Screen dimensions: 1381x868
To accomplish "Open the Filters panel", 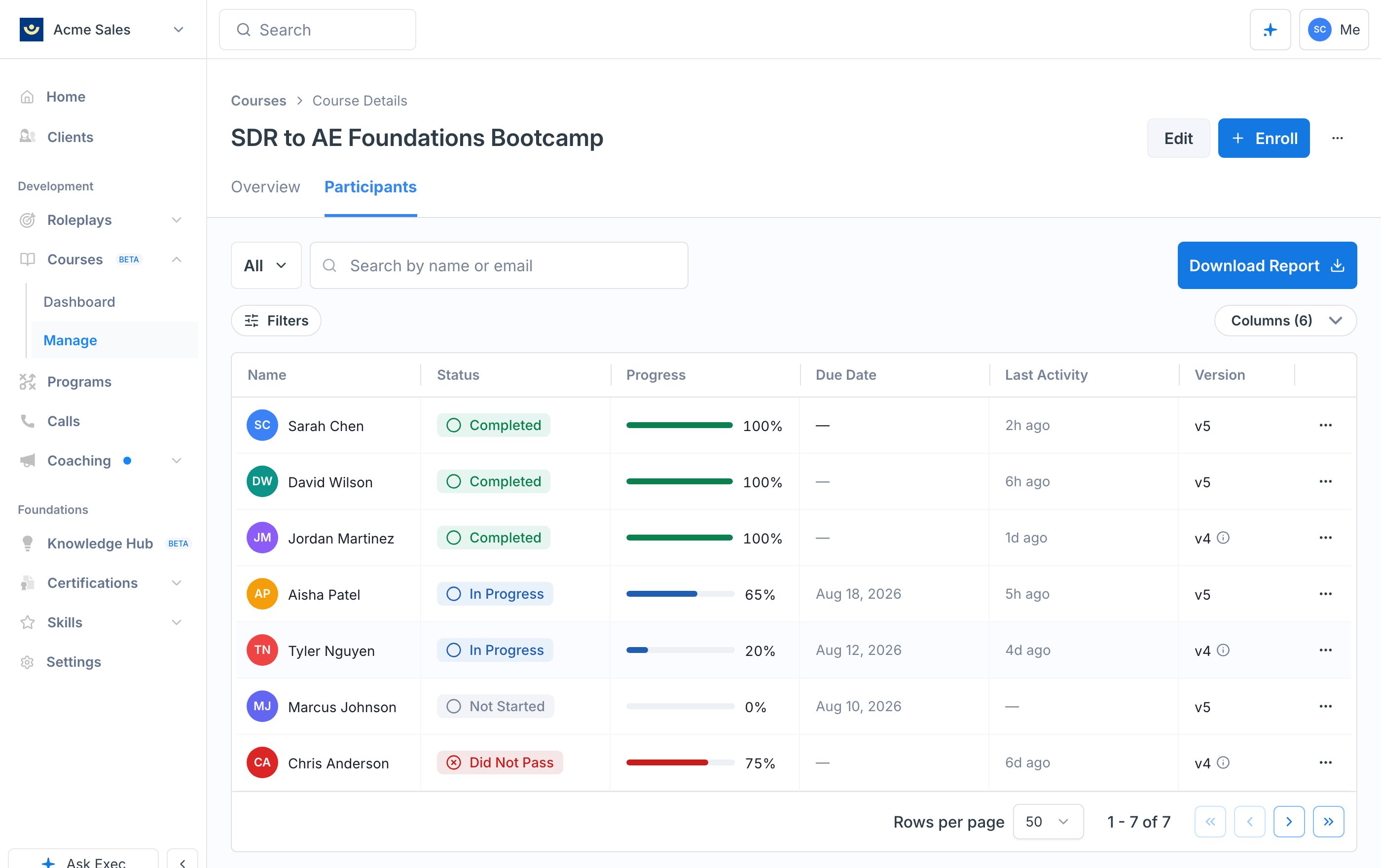I will pos(276,321).
